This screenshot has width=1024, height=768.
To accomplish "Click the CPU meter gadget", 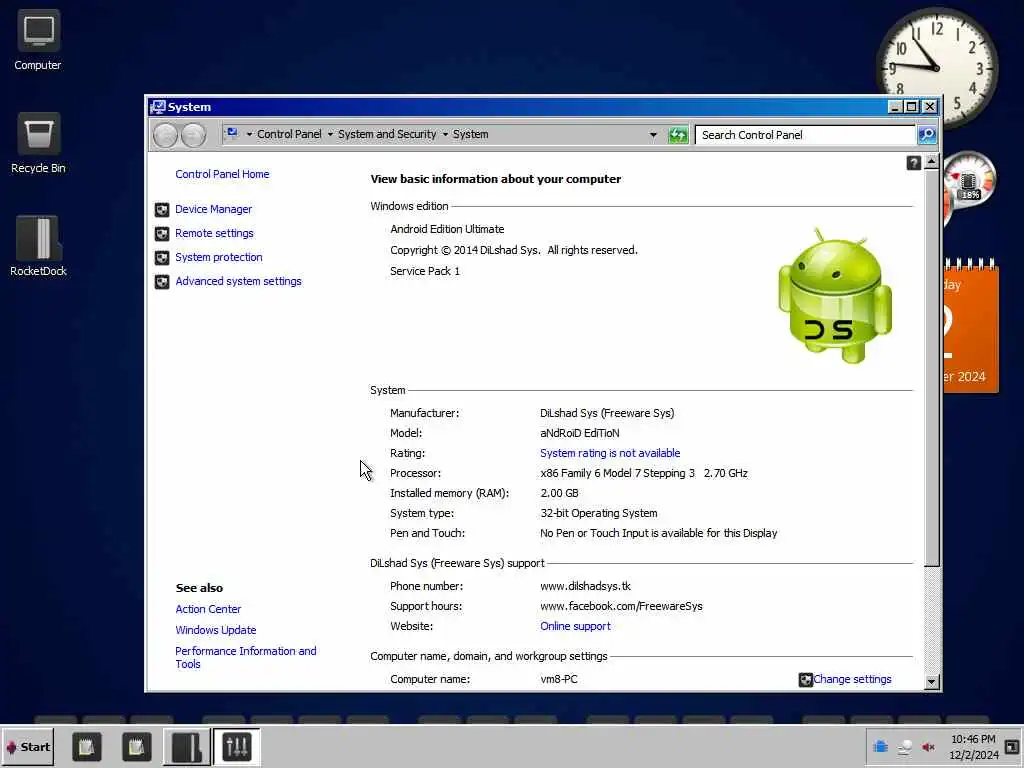I will point(968,181).
